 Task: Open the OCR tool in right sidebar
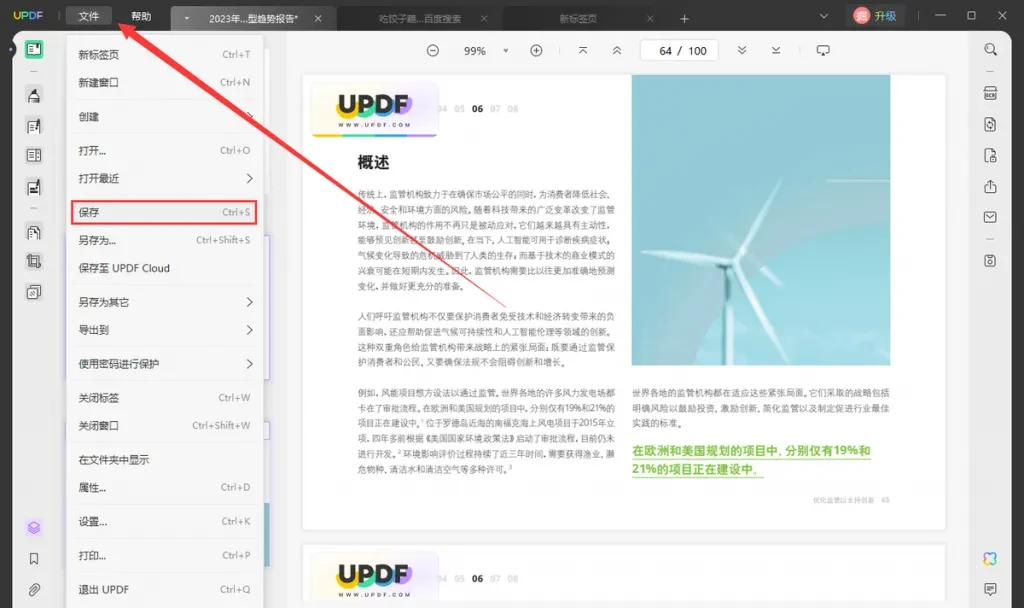[x=990, y=93]
